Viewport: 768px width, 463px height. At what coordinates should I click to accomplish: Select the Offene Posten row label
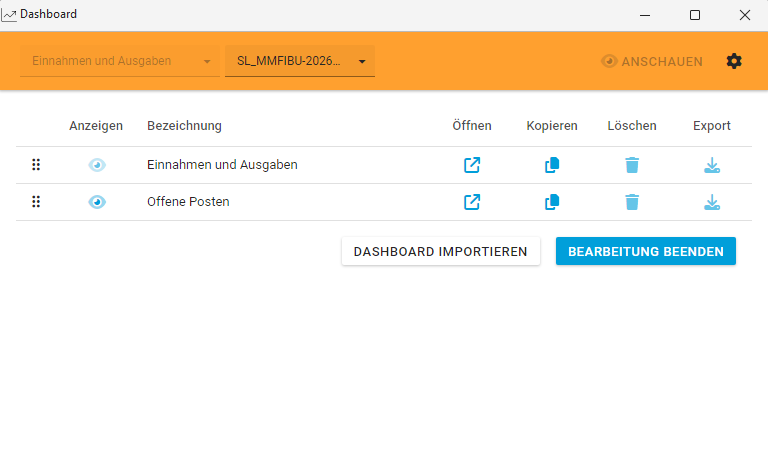[x=188, y=202]
